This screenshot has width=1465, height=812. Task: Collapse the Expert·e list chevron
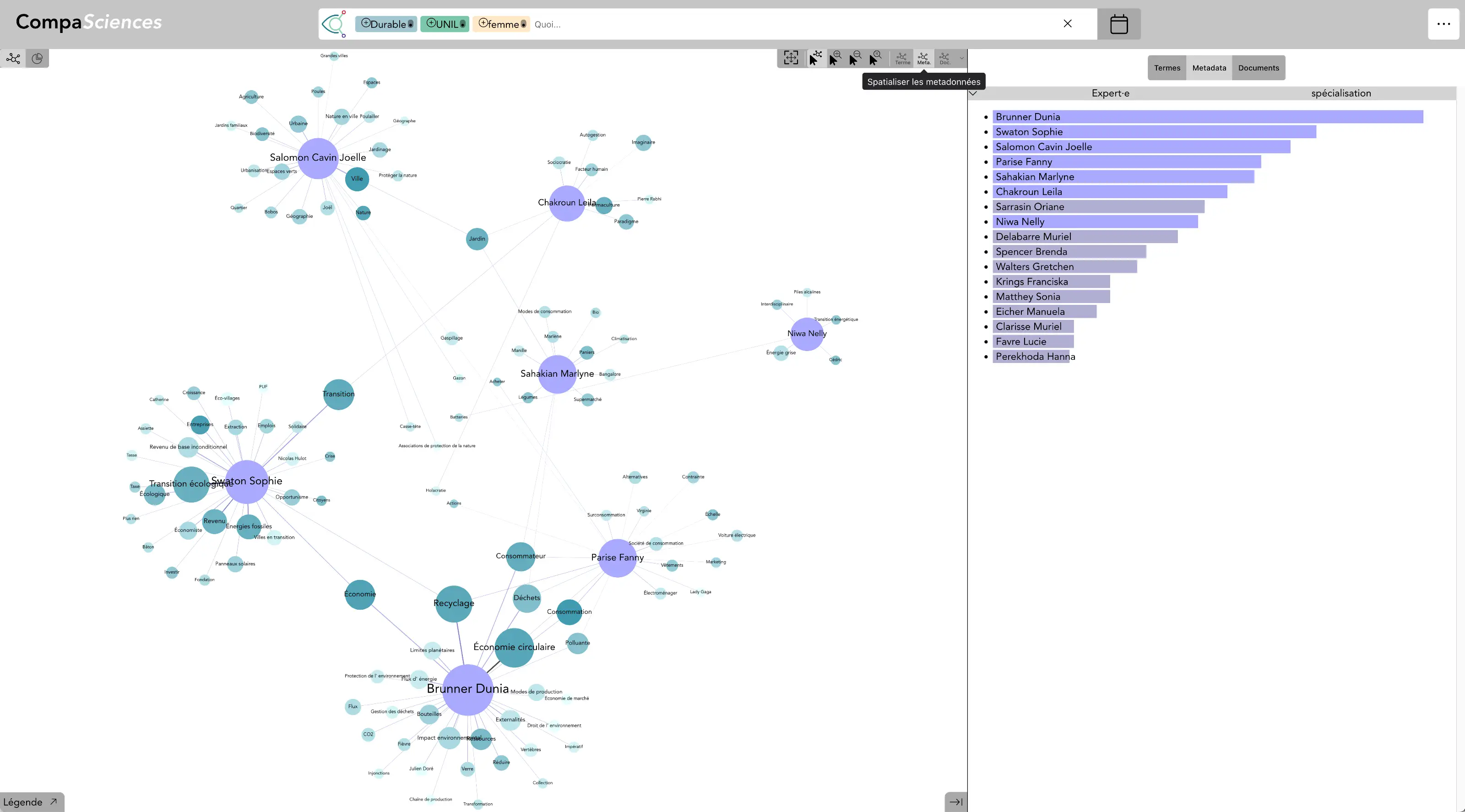point(973,92)
